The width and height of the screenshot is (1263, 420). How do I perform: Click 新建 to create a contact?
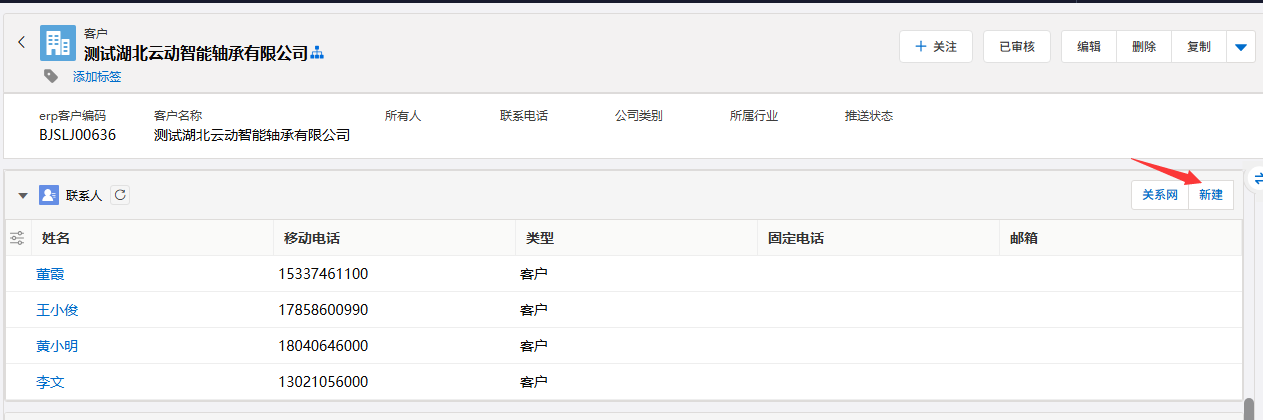point(1211,195)
